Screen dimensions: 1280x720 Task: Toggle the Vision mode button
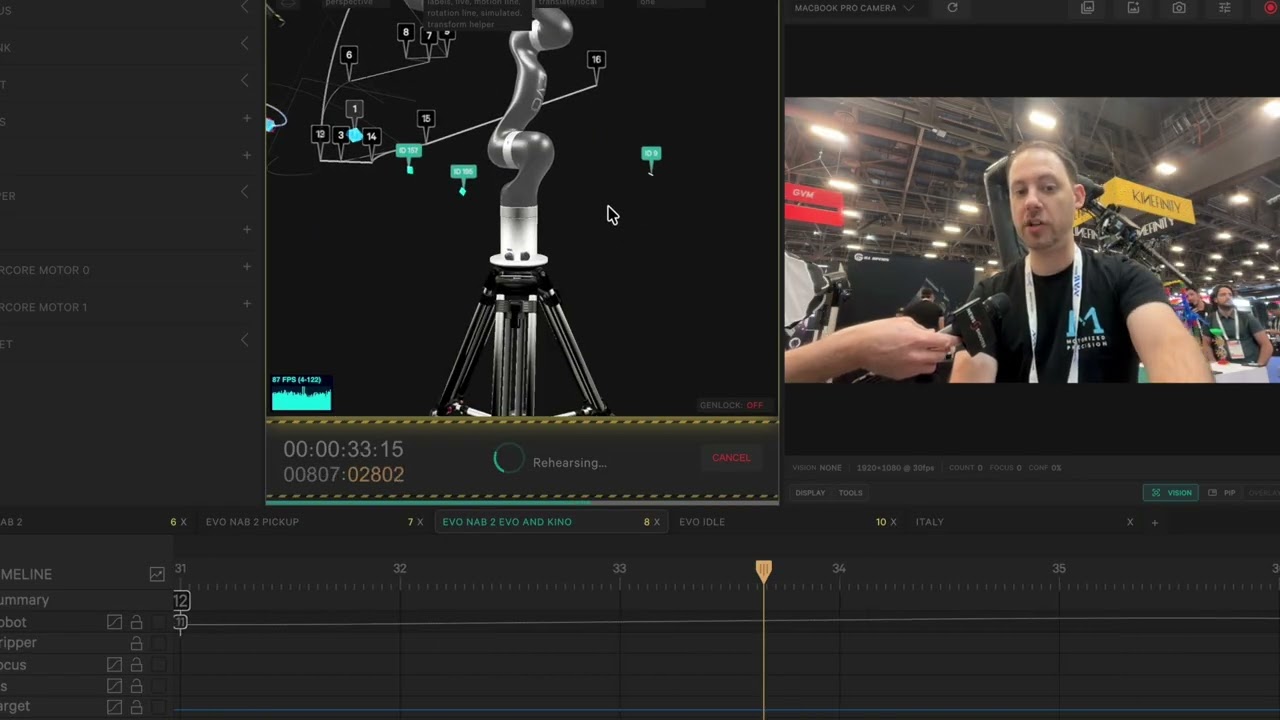[1171, 493]
